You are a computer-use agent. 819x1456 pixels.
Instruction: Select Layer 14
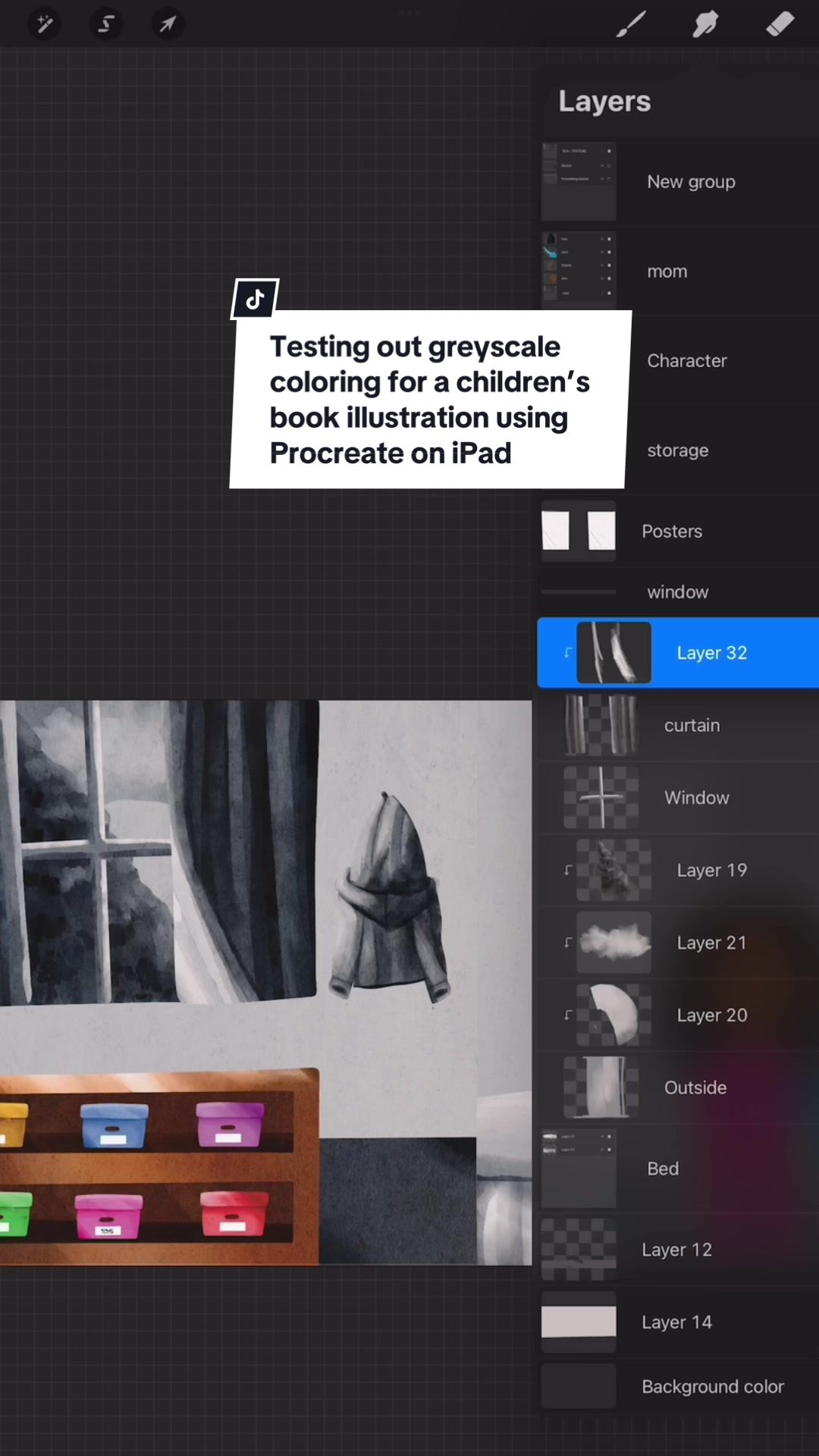coord(678,1322)
